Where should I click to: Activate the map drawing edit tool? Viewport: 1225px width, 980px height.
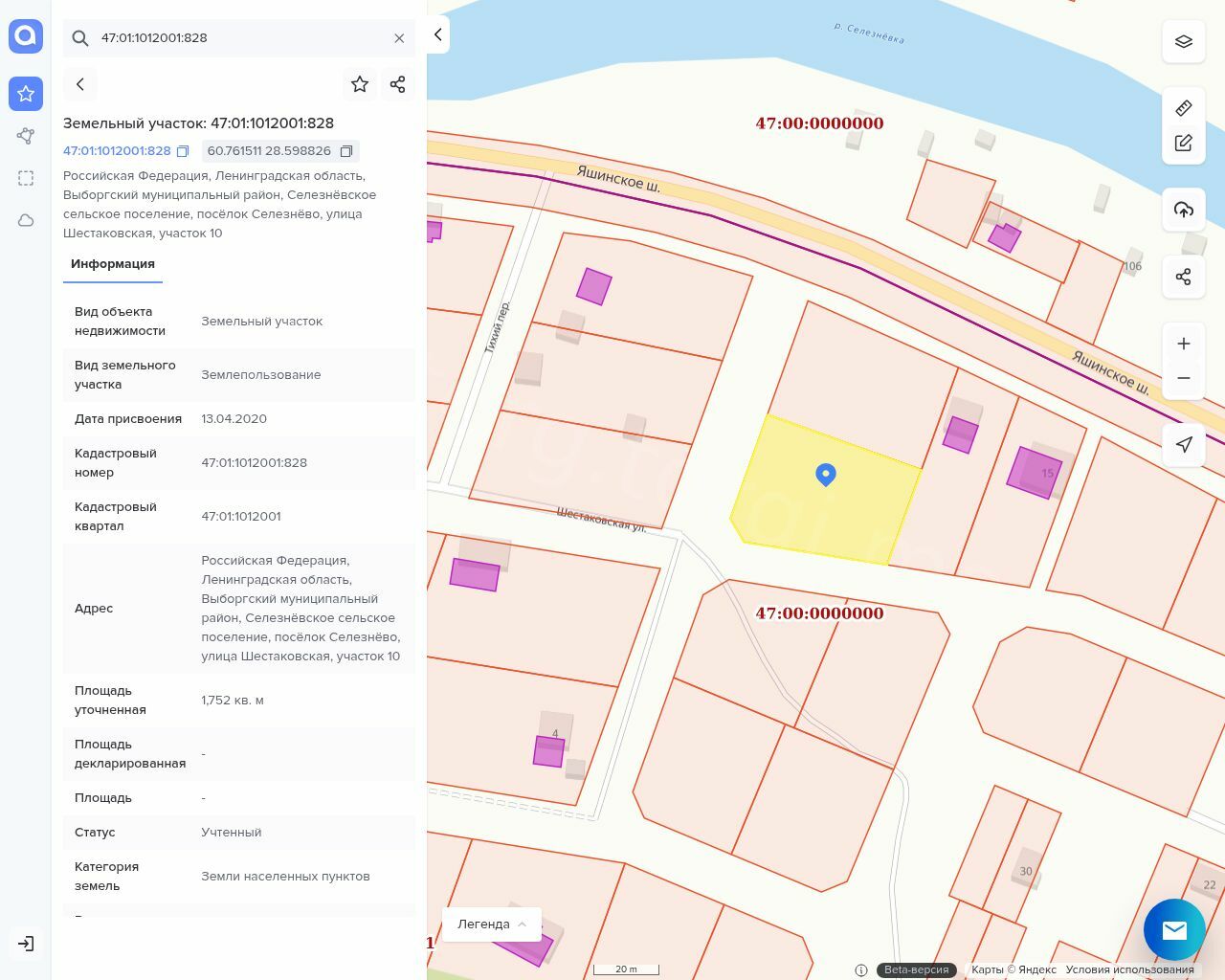(1184, 144)
